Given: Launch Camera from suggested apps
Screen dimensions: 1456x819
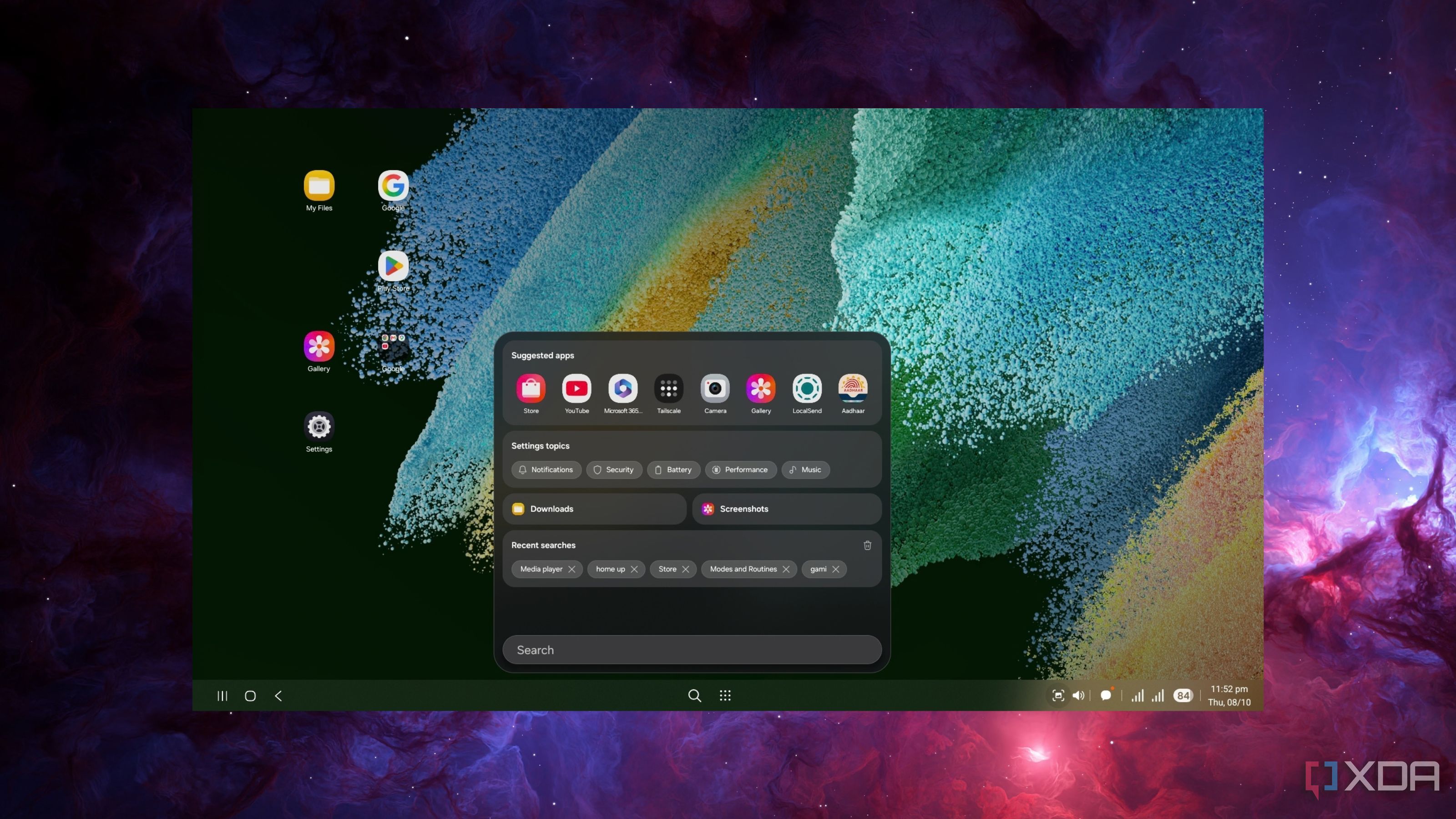Looking at the screenshot, I should (715, 388).
